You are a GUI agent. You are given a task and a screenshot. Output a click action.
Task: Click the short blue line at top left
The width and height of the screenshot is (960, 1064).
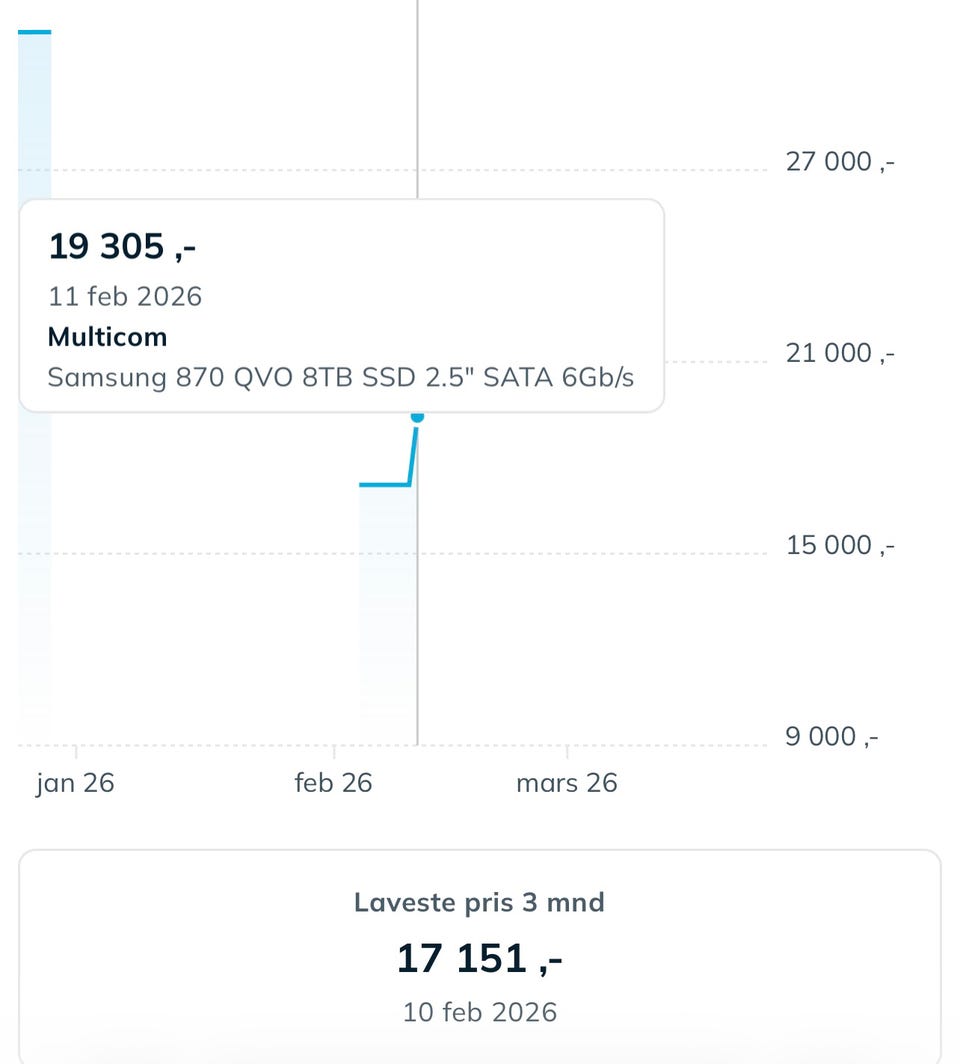point(34,32)
